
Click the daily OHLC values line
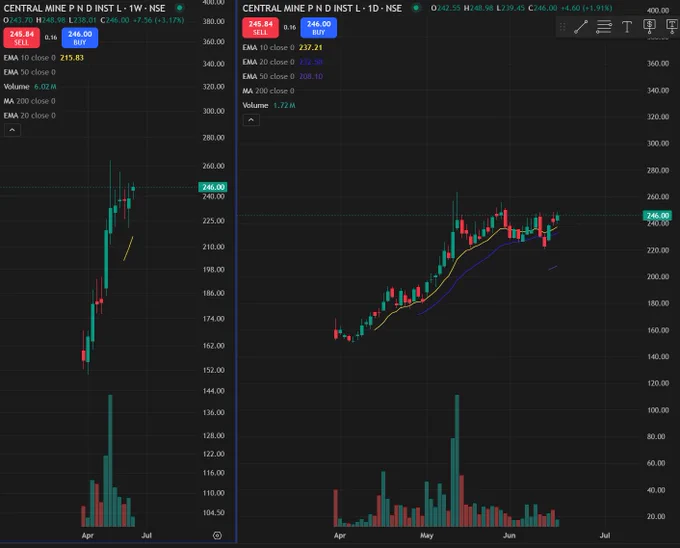click(x=522, y=8)
